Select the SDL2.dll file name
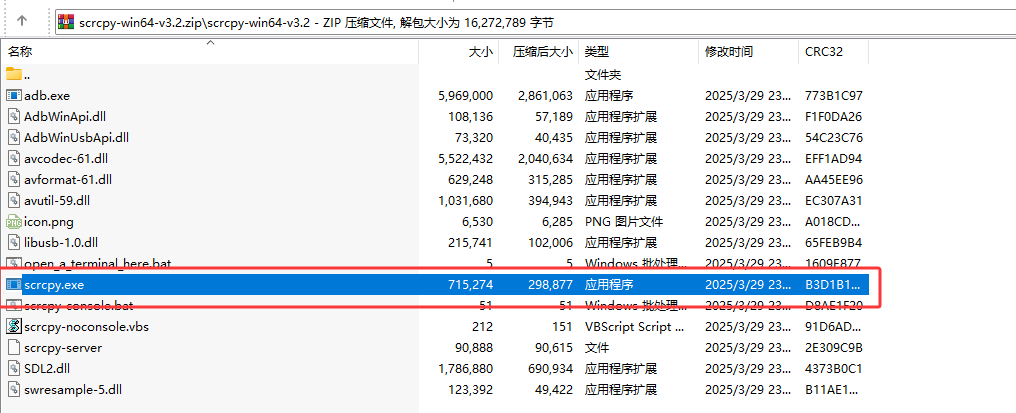1016x413 pixels. (47, 368)
